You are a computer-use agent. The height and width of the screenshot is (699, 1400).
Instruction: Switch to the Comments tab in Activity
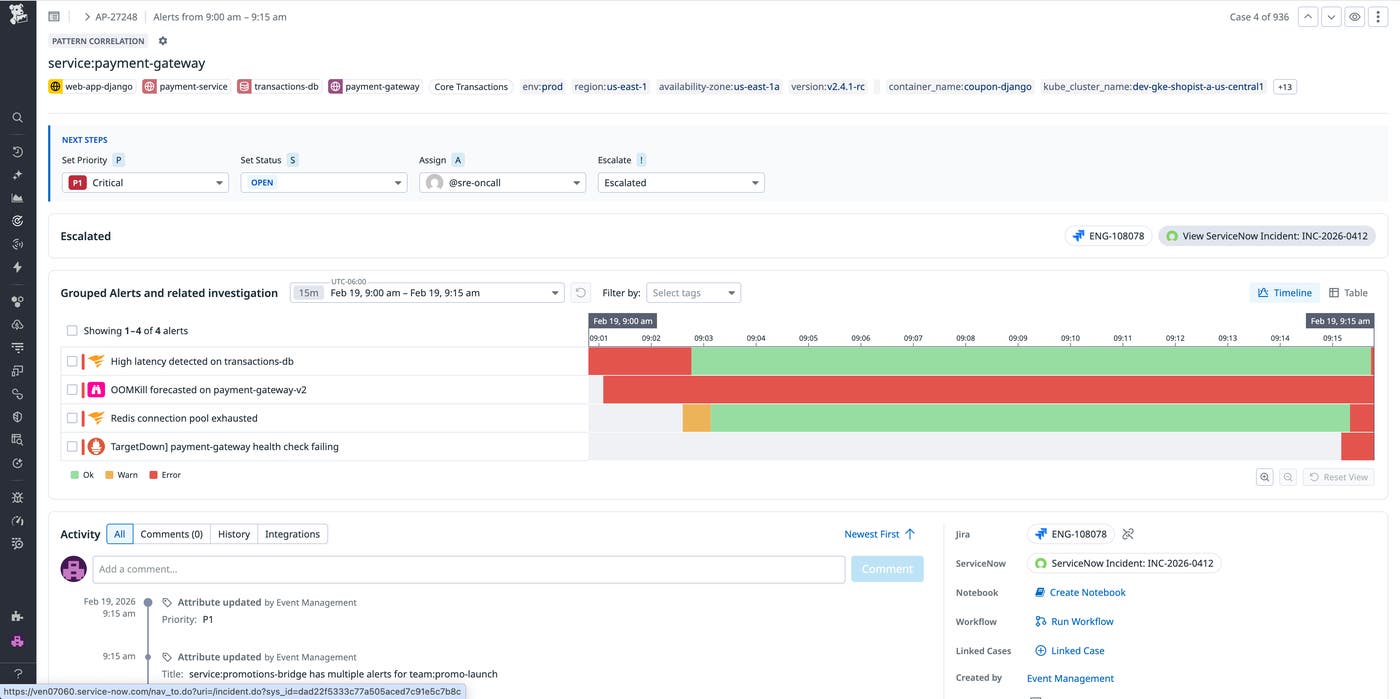(x=171, y=533)
